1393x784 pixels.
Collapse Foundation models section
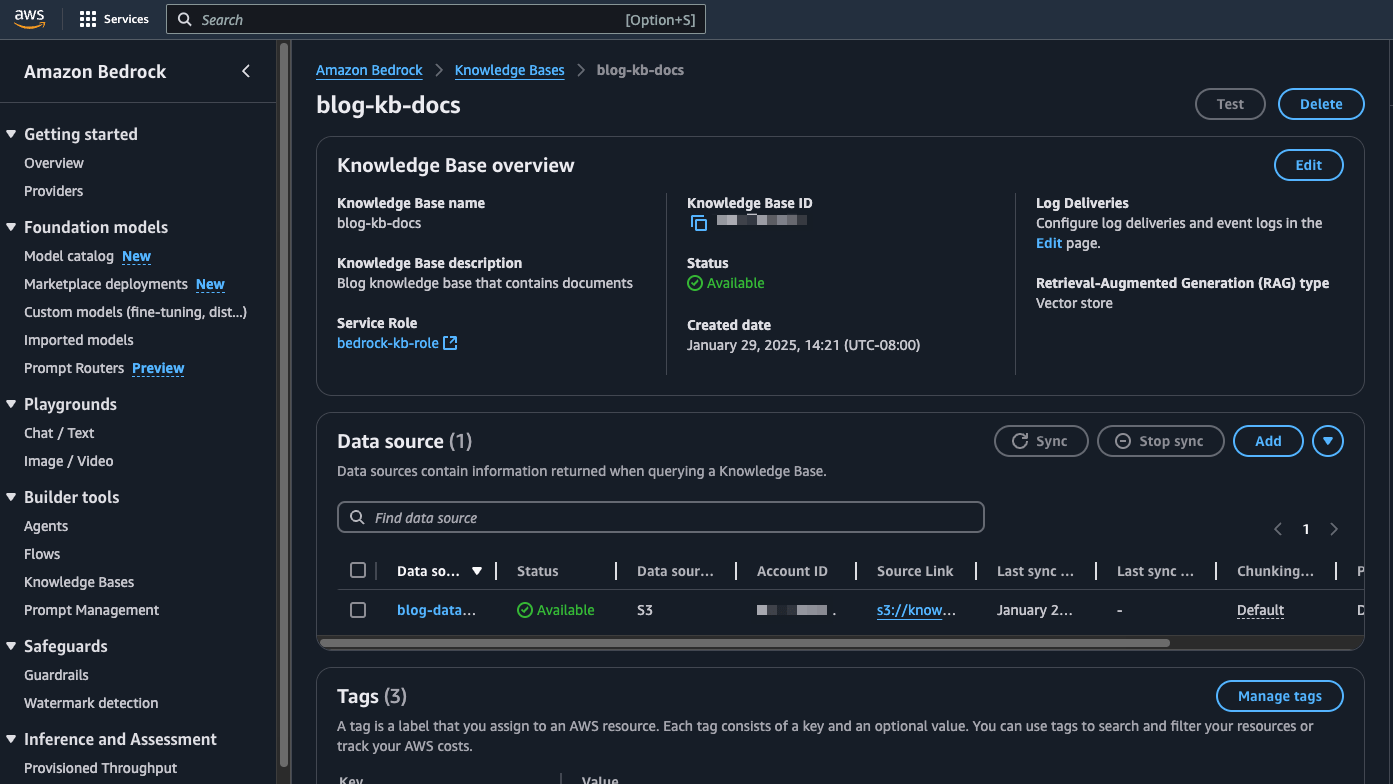click(x=11, y=227)
